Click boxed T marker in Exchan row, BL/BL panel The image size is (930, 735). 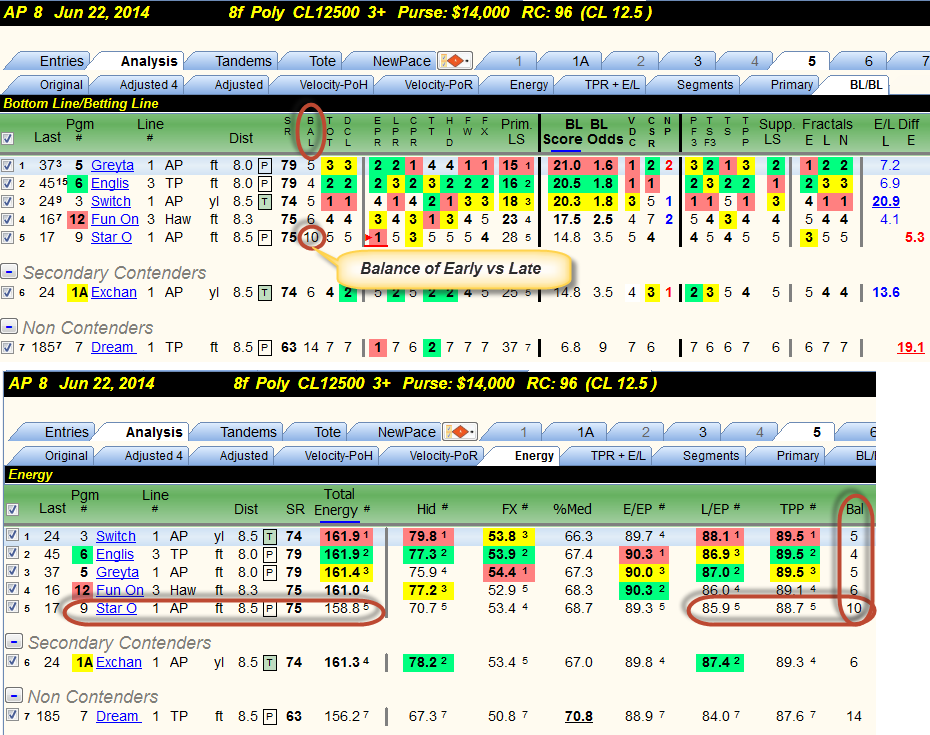click(265, 292)
